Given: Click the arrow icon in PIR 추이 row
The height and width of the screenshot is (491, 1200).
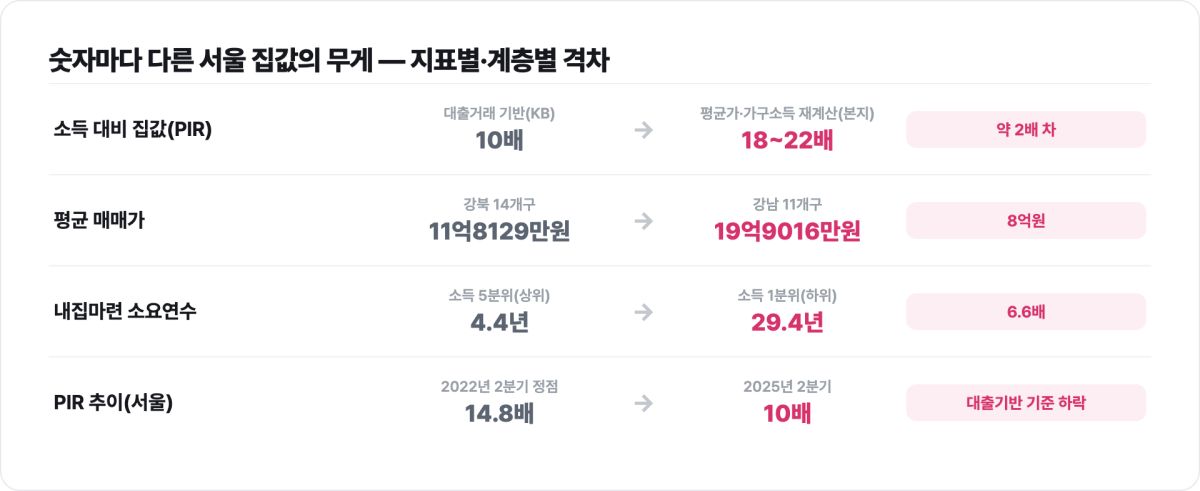Looking at the screenshot, I should (644, 403).
